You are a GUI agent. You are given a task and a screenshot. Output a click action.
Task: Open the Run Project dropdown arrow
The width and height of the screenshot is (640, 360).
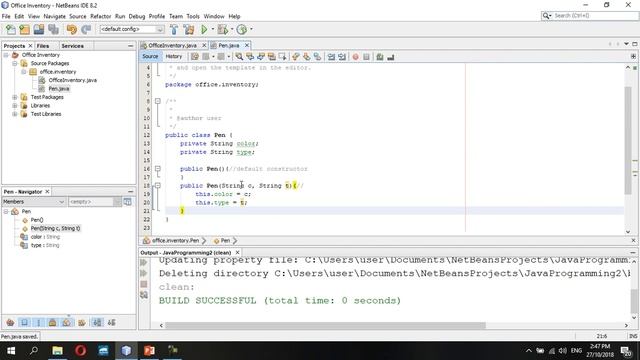[212, 29]
